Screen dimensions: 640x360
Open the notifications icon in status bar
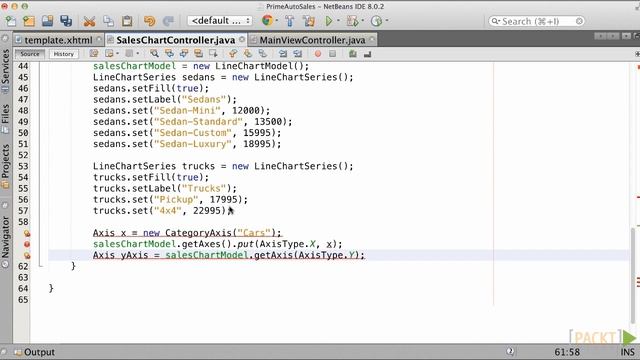pyautogui.click(x=510, y=351)
